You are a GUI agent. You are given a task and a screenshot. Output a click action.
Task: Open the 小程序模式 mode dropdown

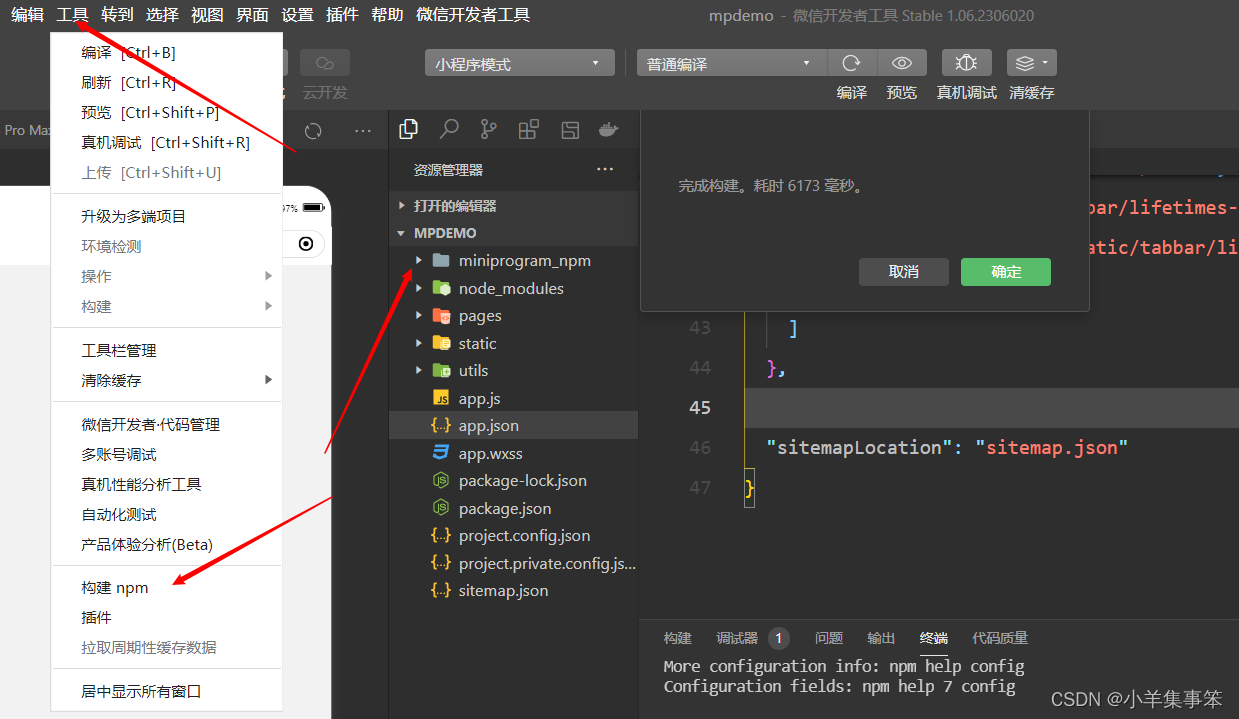519,64
